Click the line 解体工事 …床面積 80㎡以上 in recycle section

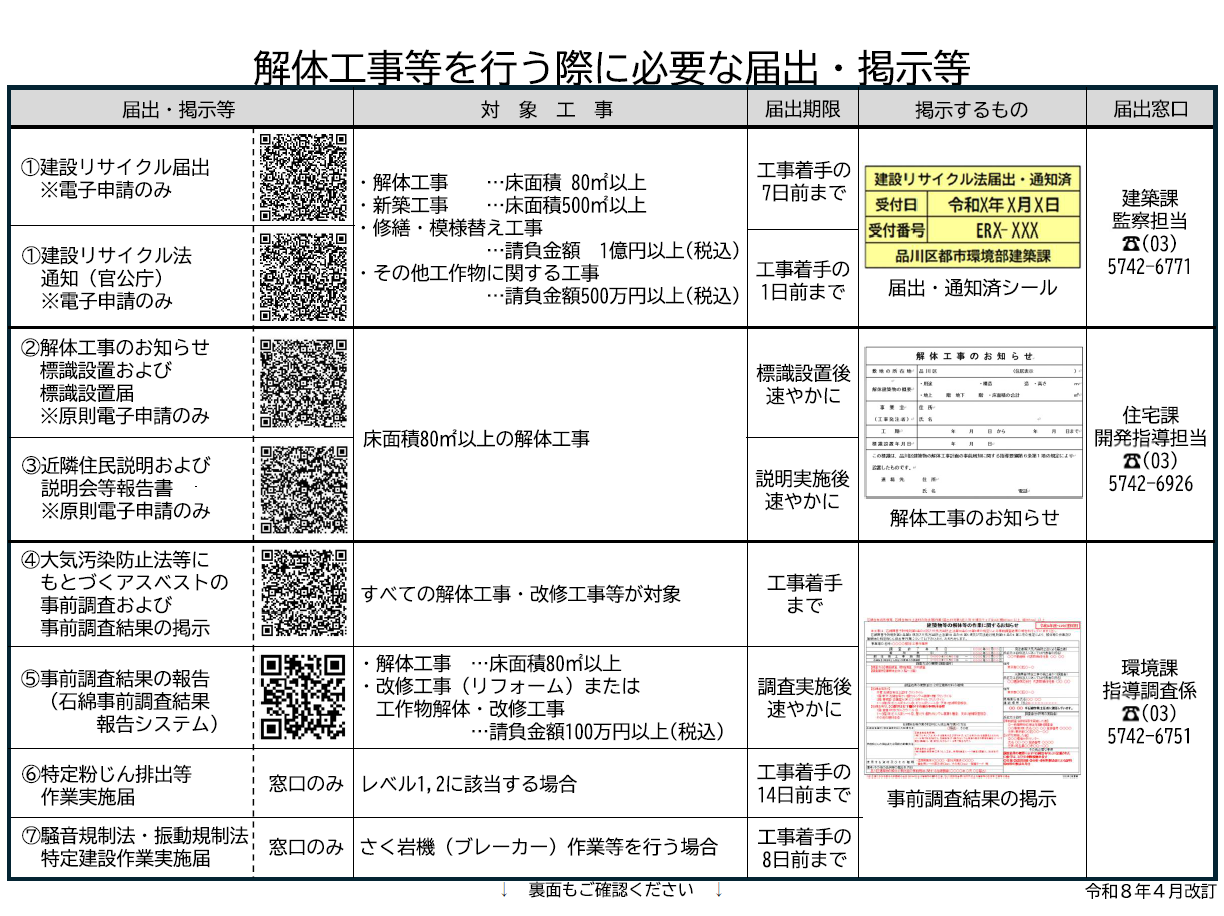[x=503, y=183]
